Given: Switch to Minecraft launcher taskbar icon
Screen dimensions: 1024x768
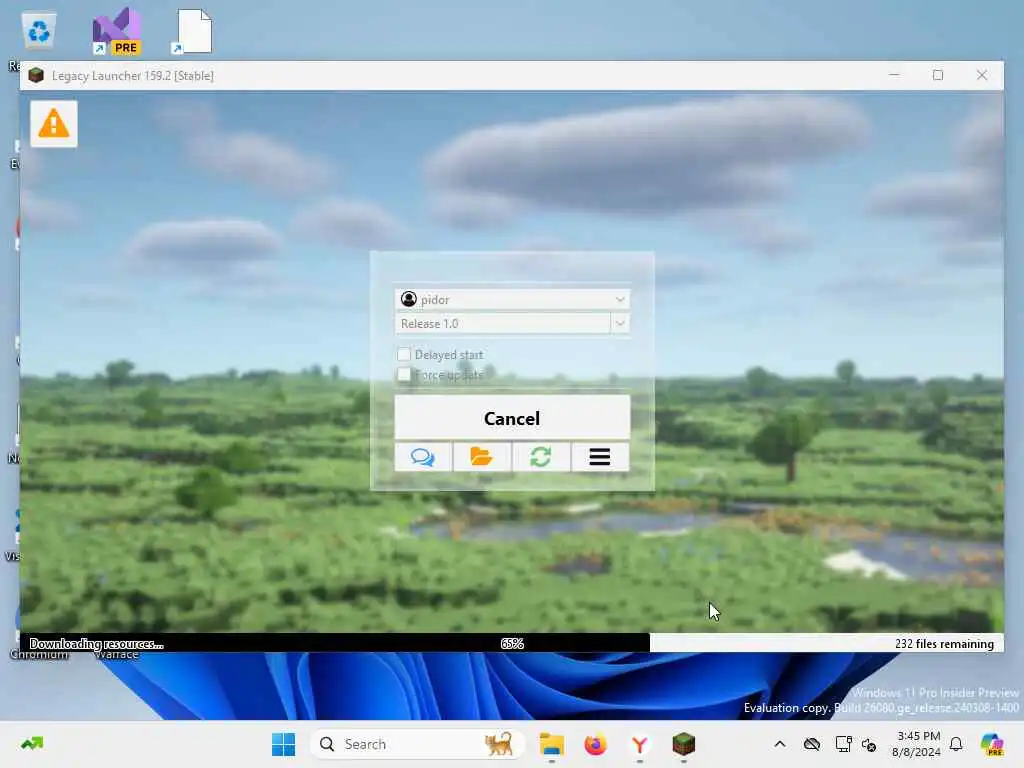Looking at the screenshot, I should coord(684,744).
